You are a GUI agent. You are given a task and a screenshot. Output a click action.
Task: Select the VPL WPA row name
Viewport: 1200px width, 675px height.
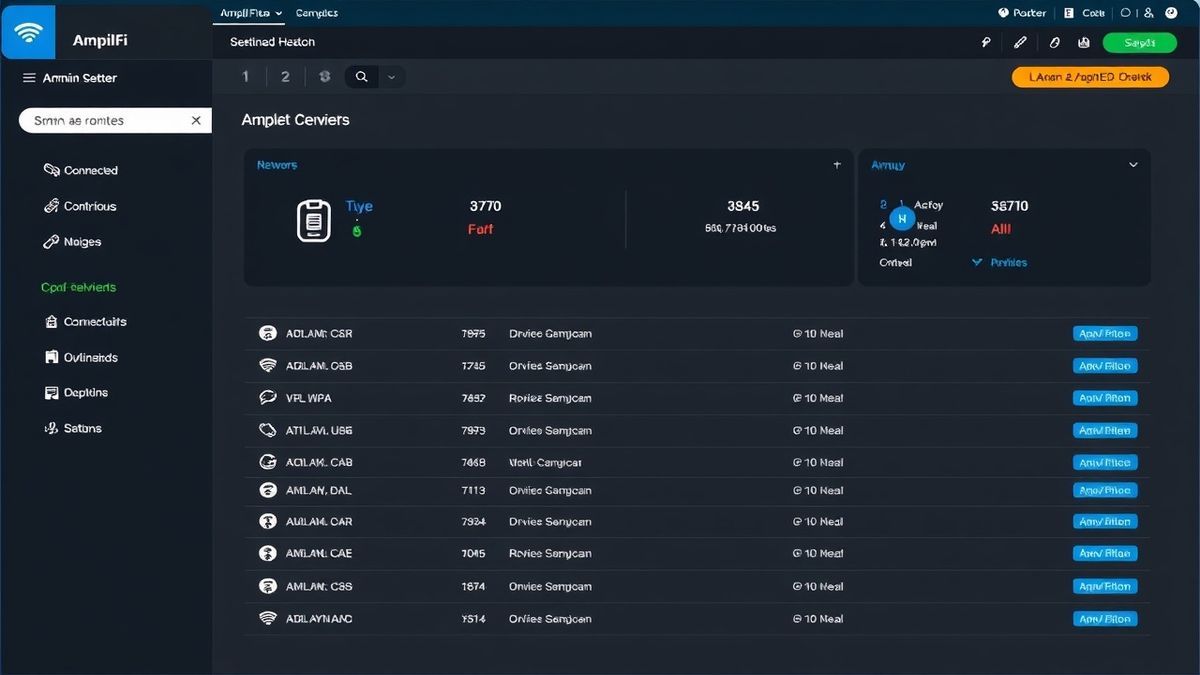click(x=309, y=398)
